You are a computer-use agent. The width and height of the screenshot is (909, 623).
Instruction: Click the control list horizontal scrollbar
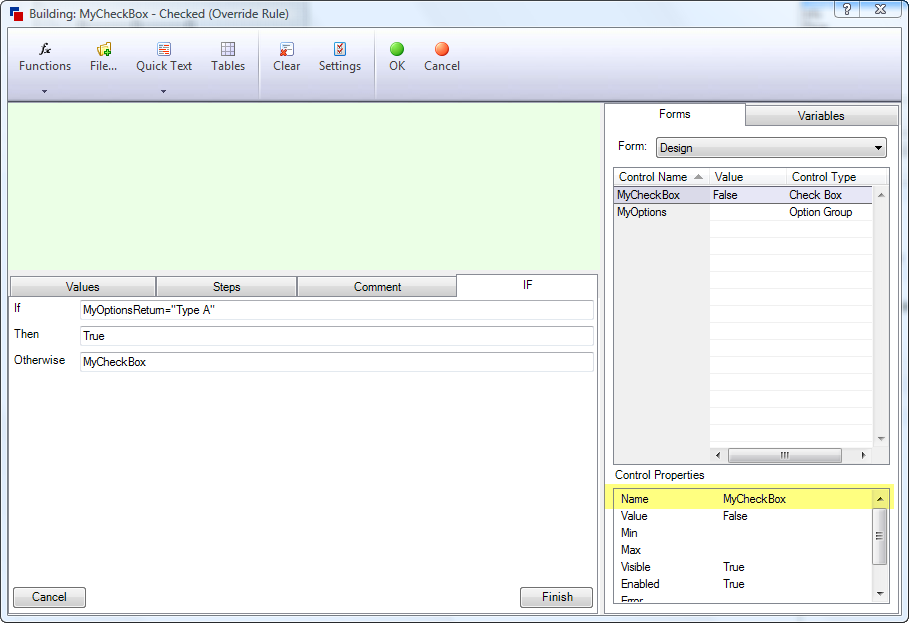pyautogui.click(x=784, y=455)
